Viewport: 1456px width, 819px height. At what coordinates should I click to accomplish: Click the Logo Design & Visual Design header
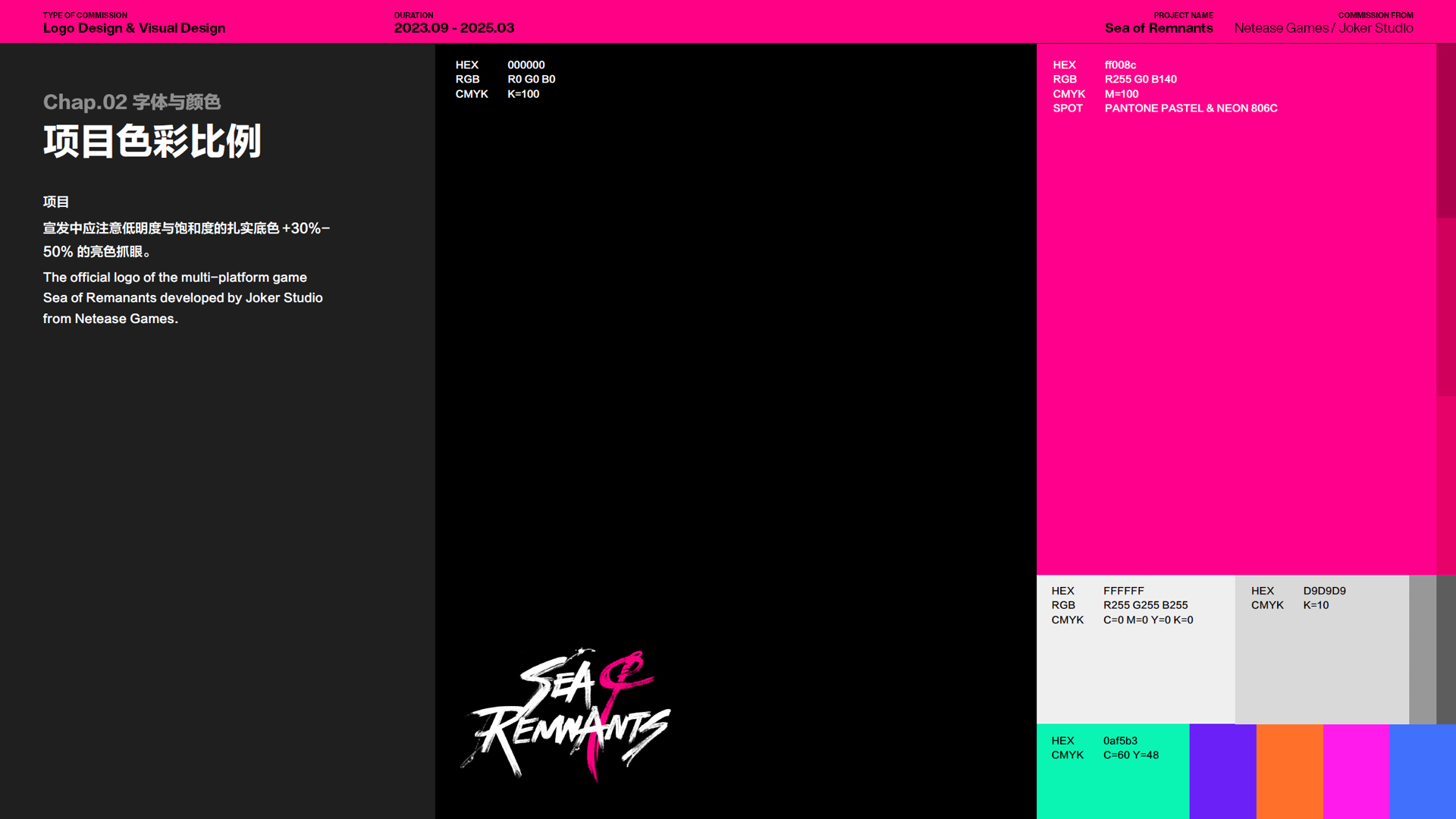(134, 28)
